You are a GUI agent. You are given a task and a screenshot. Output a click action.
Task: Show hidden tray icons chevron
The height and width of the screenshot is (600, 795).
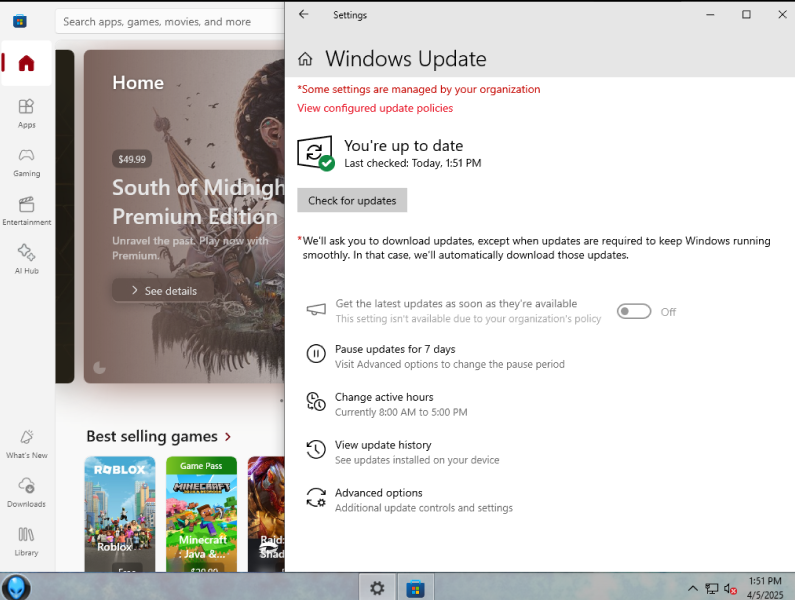point(693,588)
